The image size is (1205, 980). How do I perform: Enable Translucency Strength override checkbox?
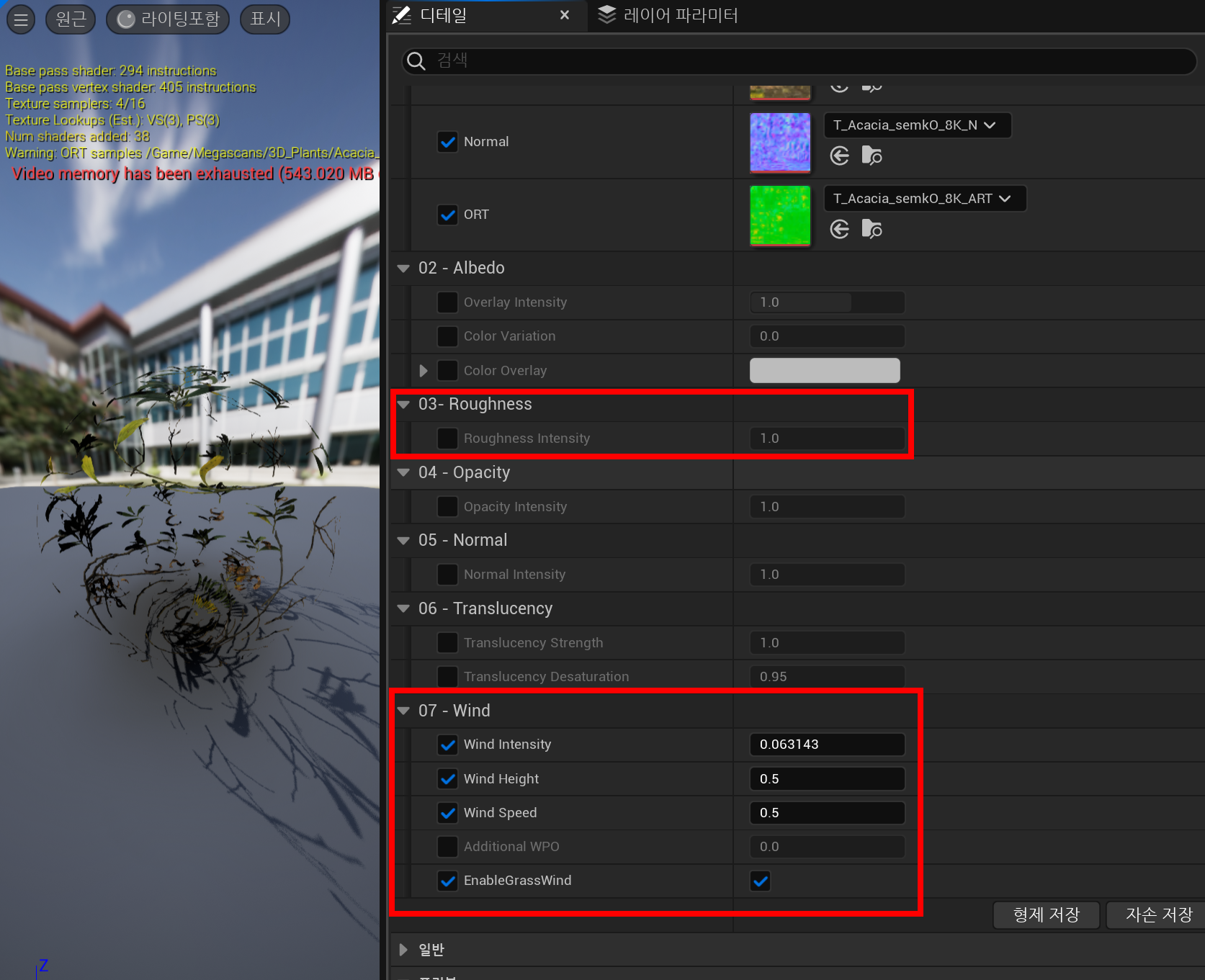coord(447,643)
